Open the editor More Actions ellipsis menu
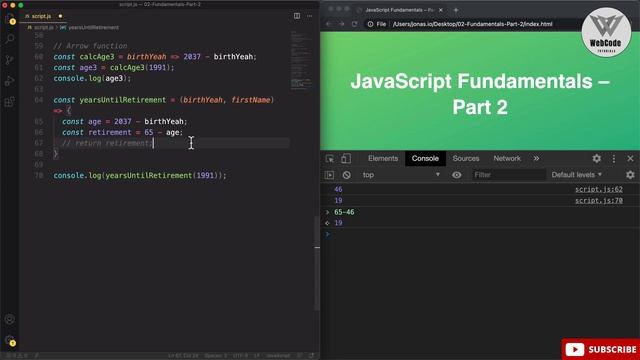640x360 pixels. point(309,16)
